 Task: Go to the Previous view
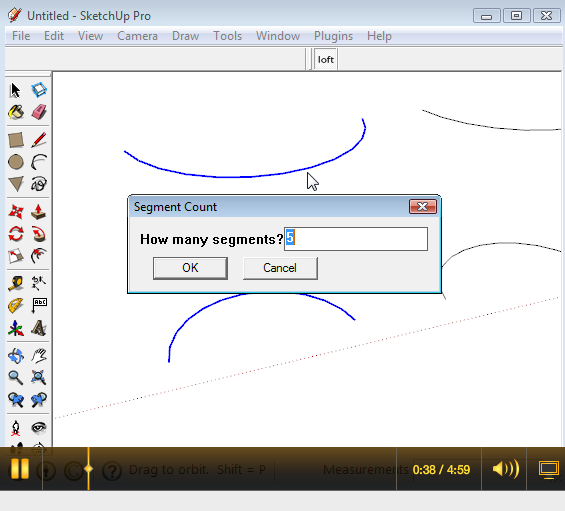coord(16,400)
